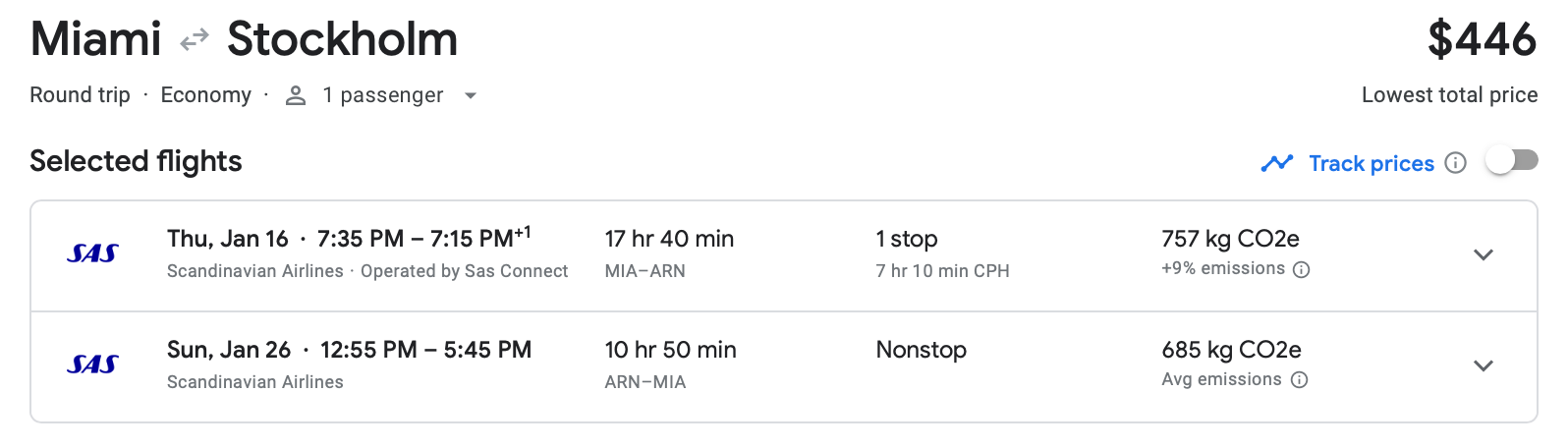Click the SAS logo on the return flight
Image resolution: width=1568 pixels, height=448 pixels.
click(x=92, y=364)
